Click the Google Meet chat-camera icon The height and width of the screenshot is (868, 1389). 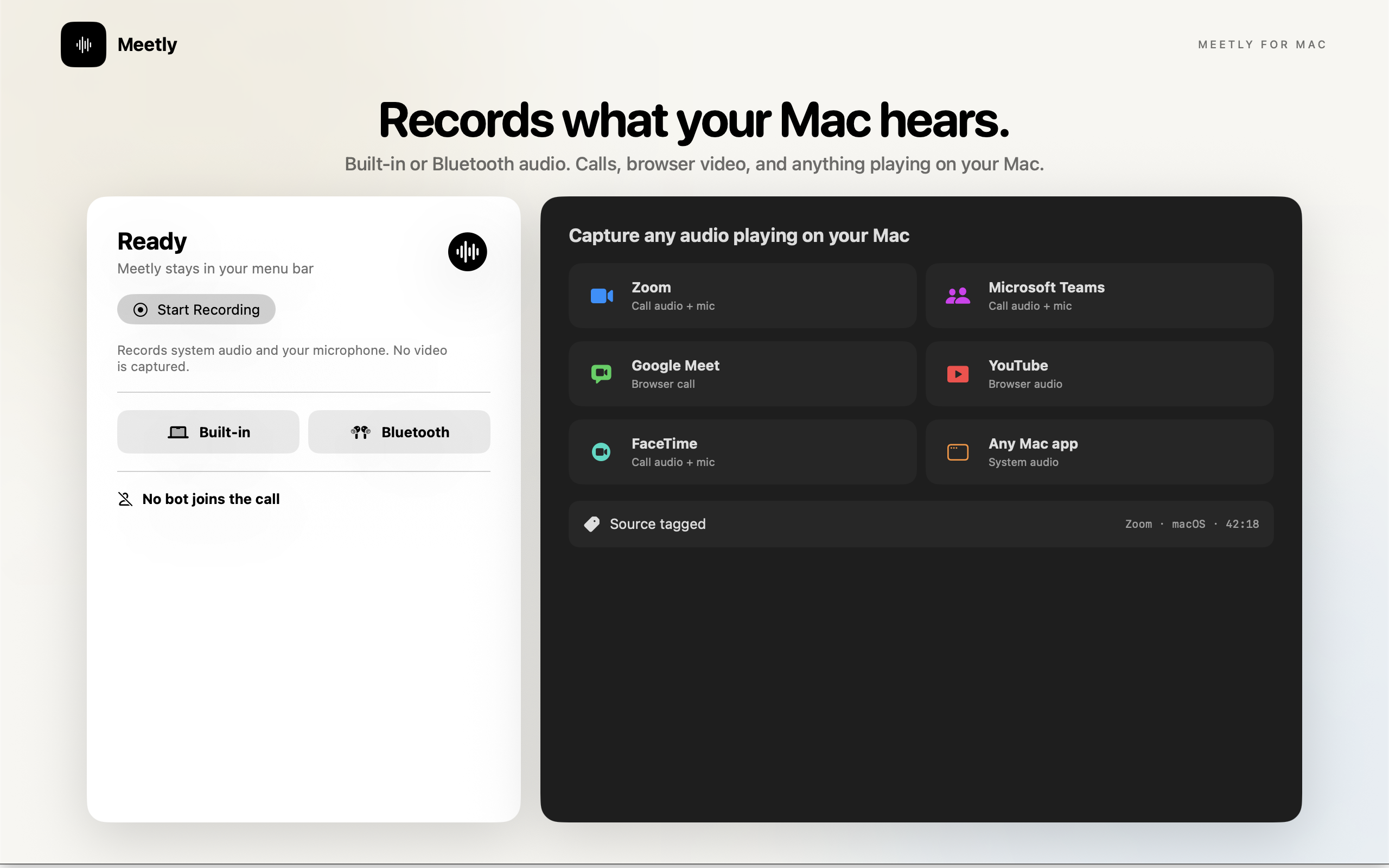[602, 374]
